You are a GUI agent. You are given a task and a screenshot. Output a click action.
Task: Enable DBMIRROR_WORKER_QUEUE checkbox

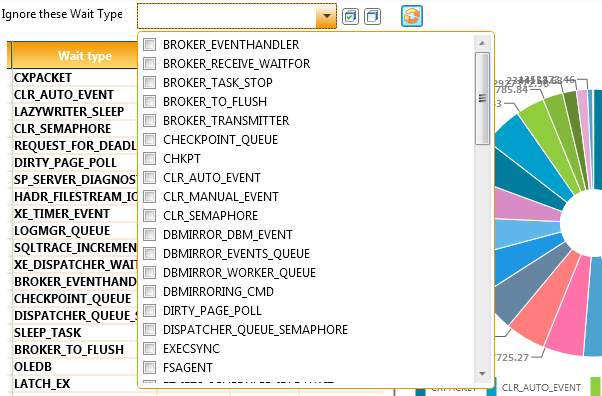click(x=149, y=273)
